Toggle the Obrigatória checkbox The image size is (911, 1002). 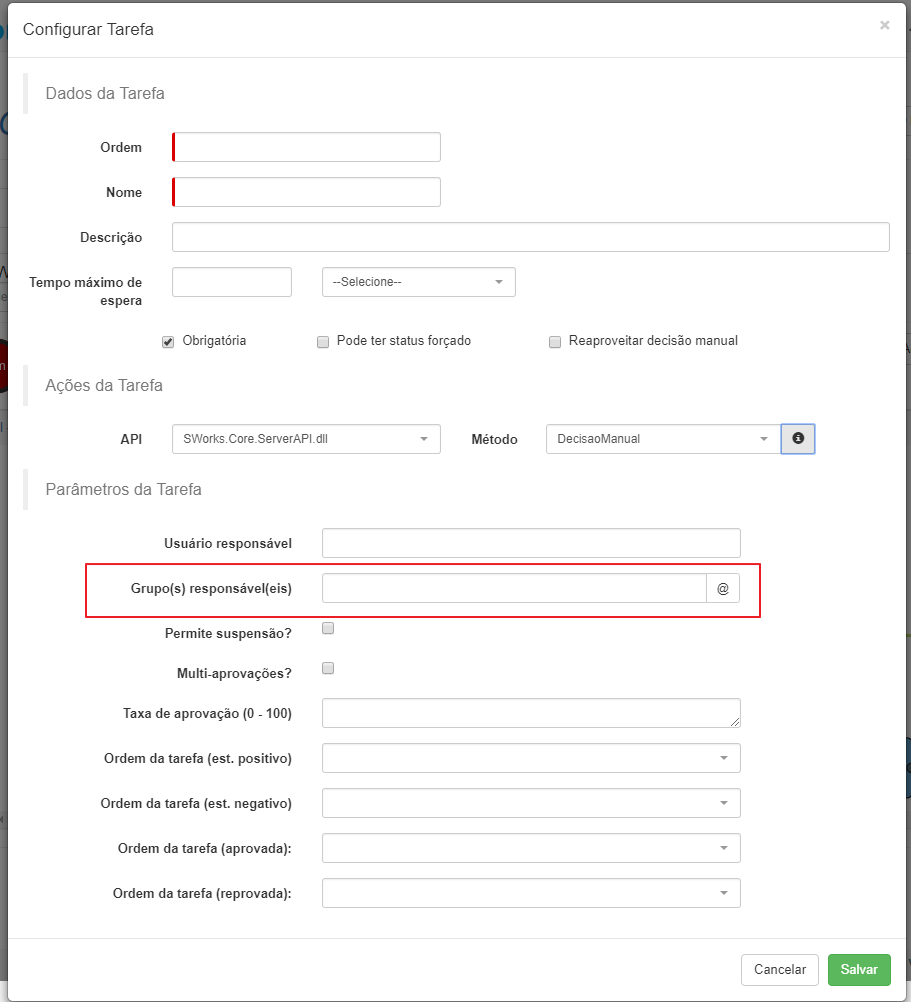168,342
